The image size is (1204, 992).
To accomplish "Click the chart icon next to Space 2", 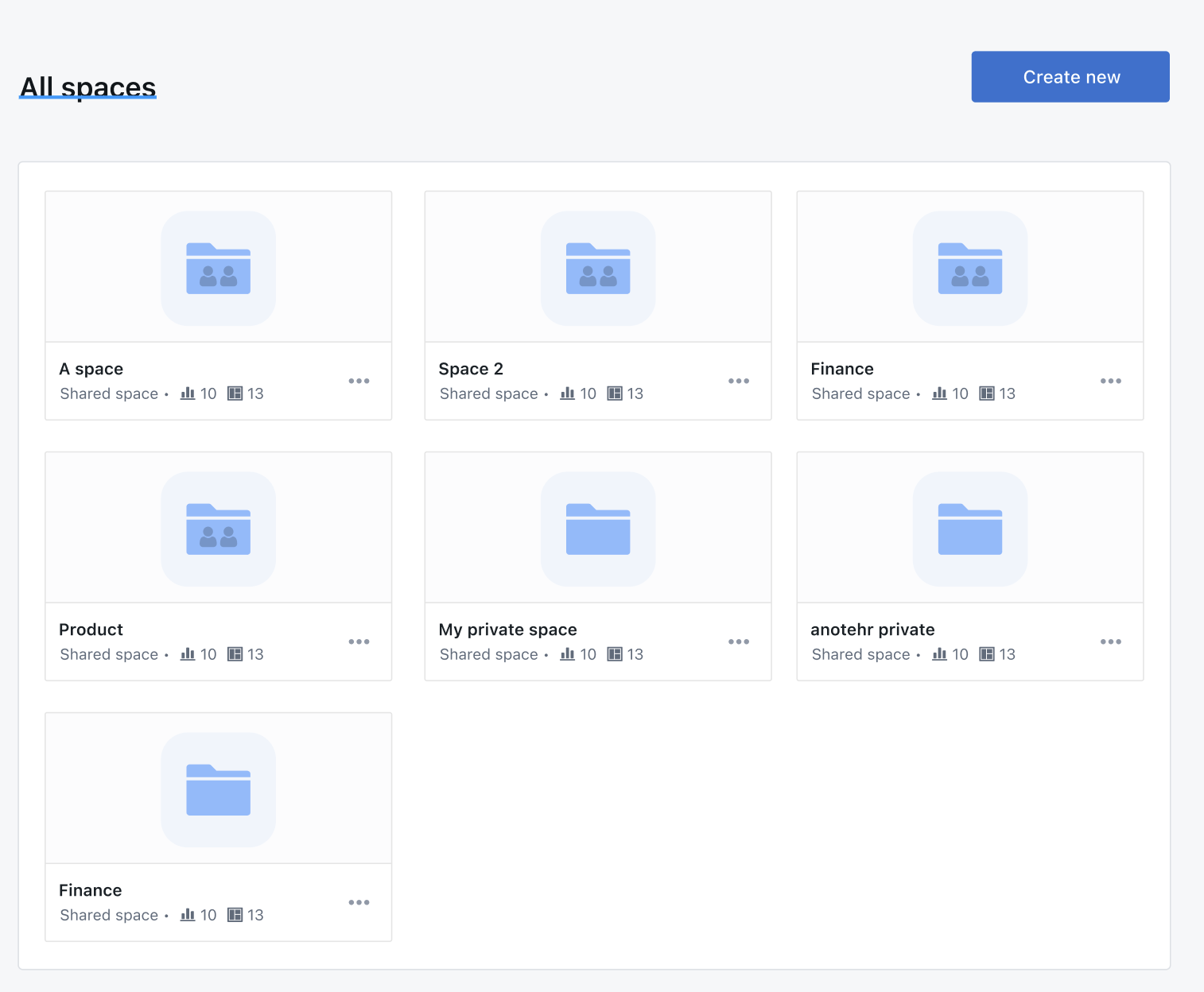I will pyautogui.click(x=566, y=393).
